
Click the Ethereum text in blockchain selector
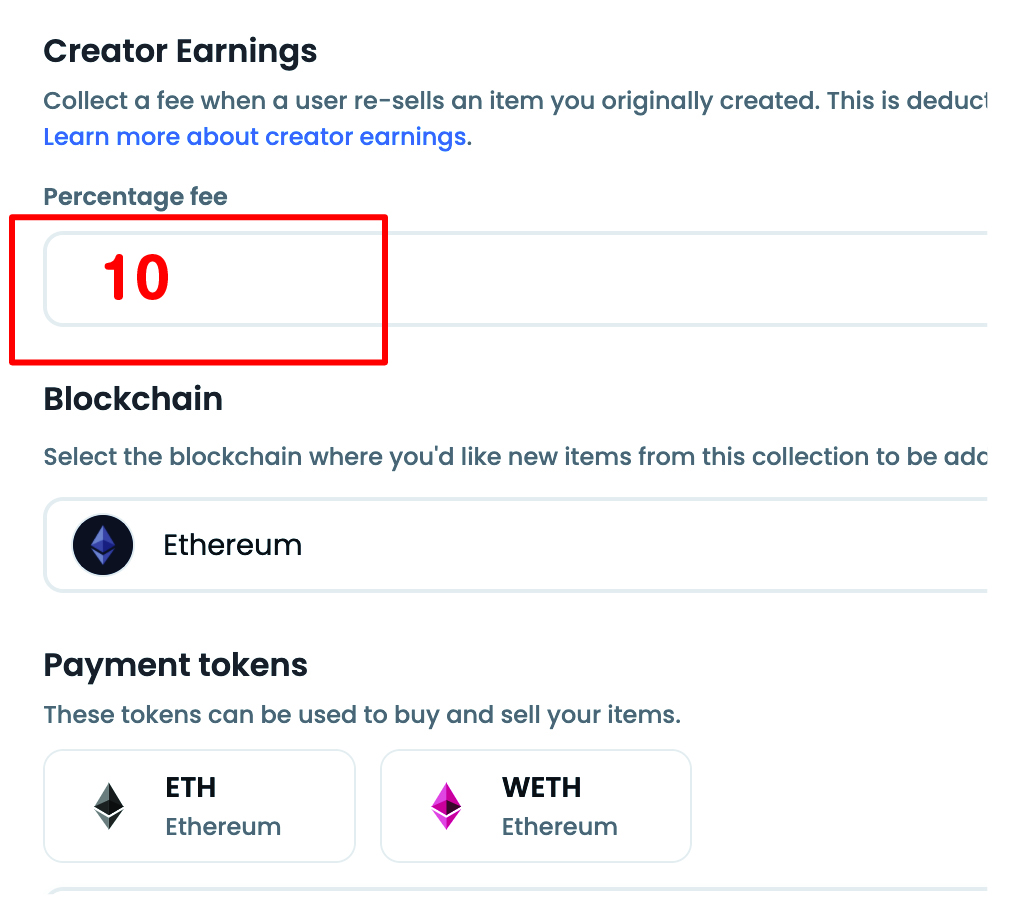[x=232, y=545]
